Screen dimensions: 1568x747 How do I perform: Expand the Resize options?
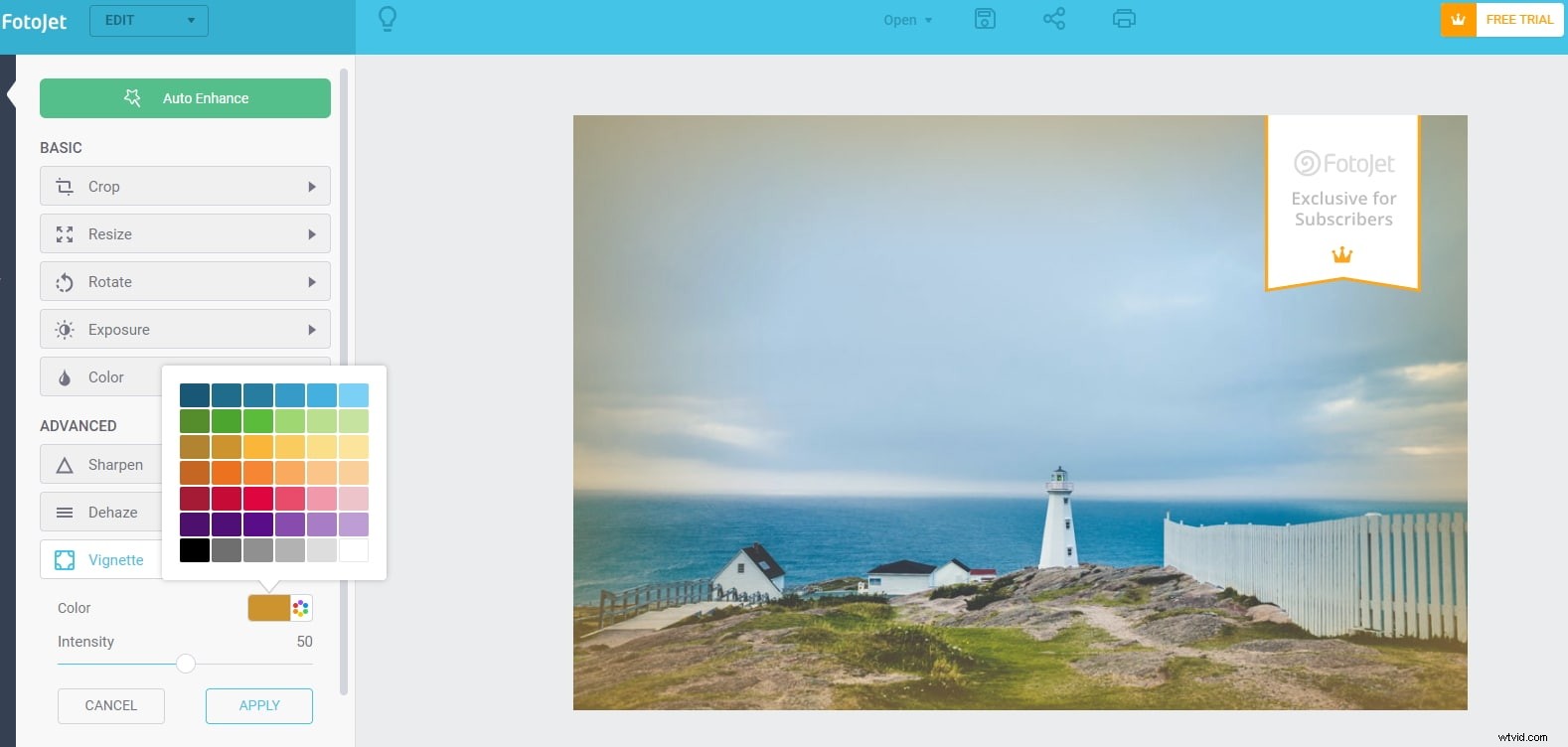click(185, 234)
